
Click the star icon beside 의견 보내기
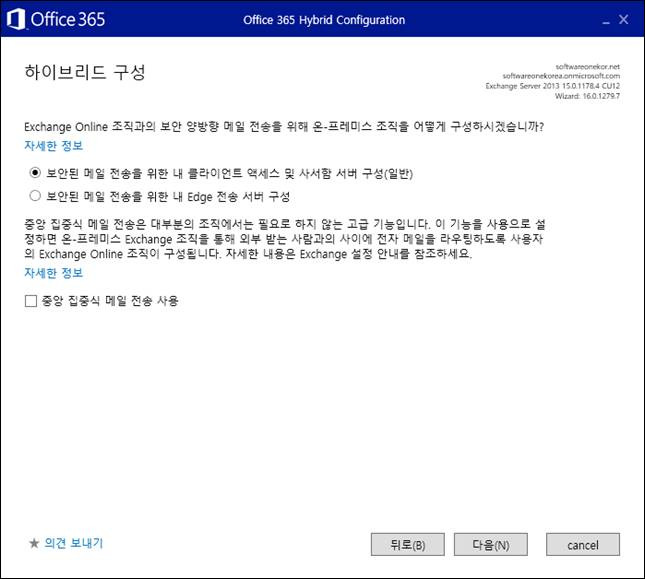coord(34,543)
